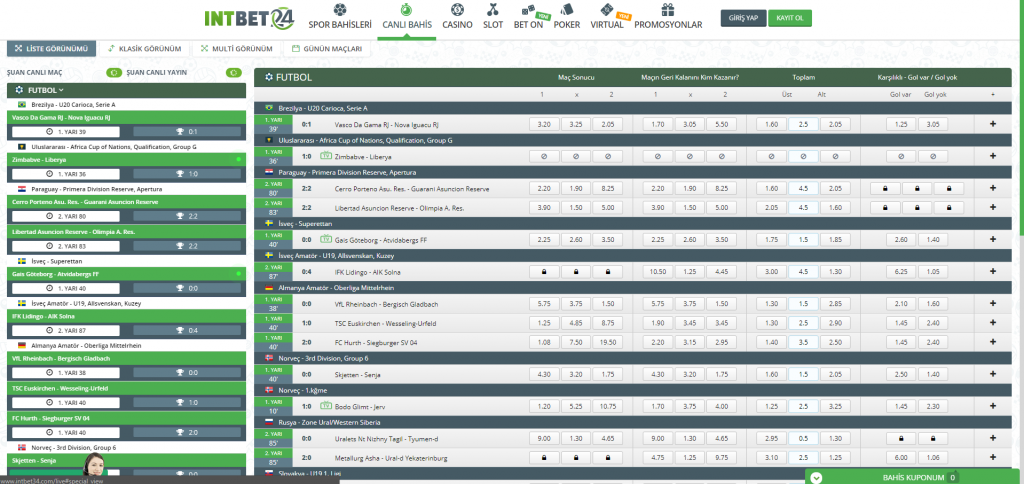Click trophy score icon for Vasco Da Gama in sidebar
Image resolution: width=1024 pixels, height=484 pixels.
coord(181,131)
